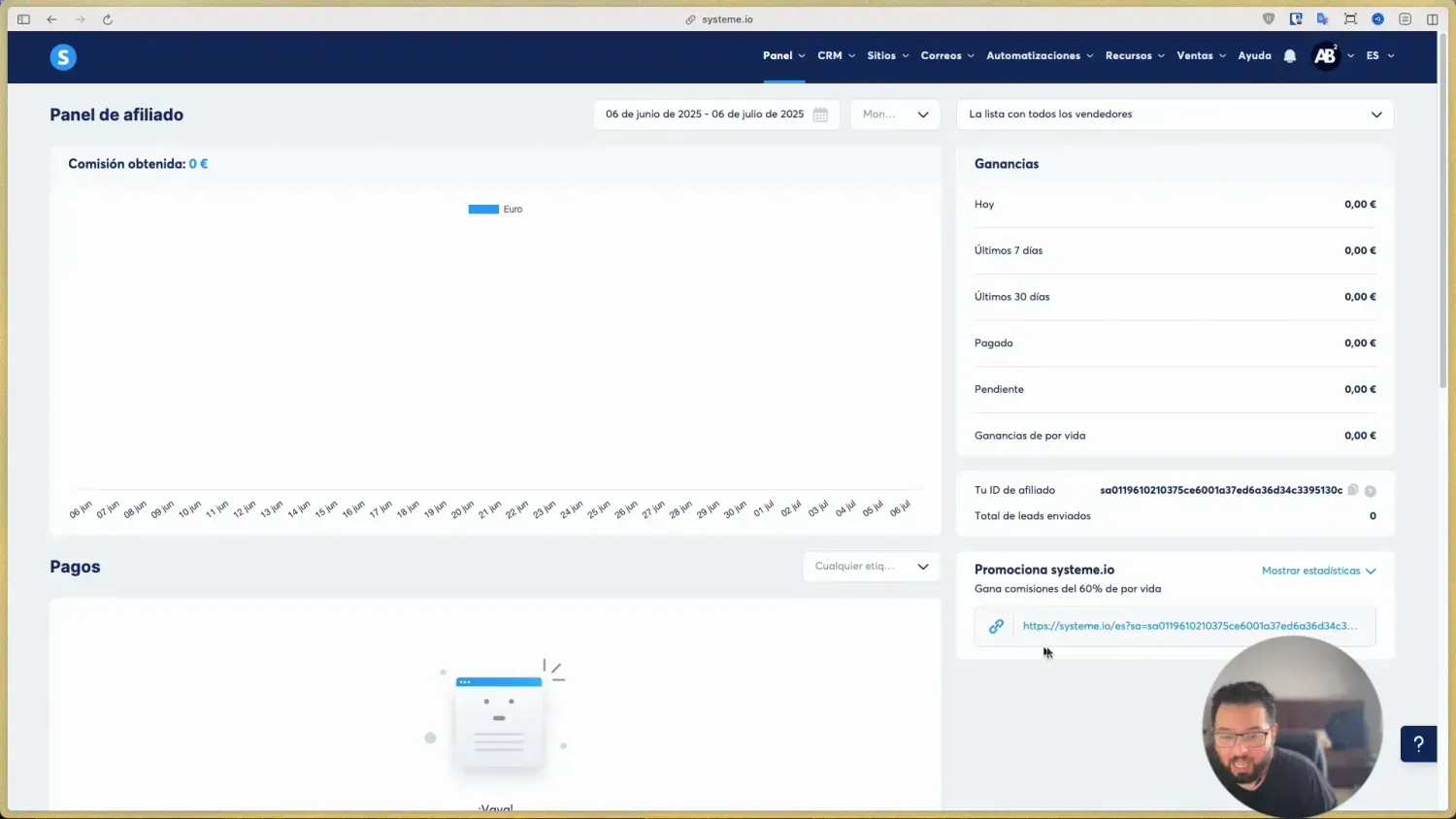The height and width of the screenshot is (819, 1456).
Task: Toggle the Euro legend swatch in chart
Action: point(483,209)
